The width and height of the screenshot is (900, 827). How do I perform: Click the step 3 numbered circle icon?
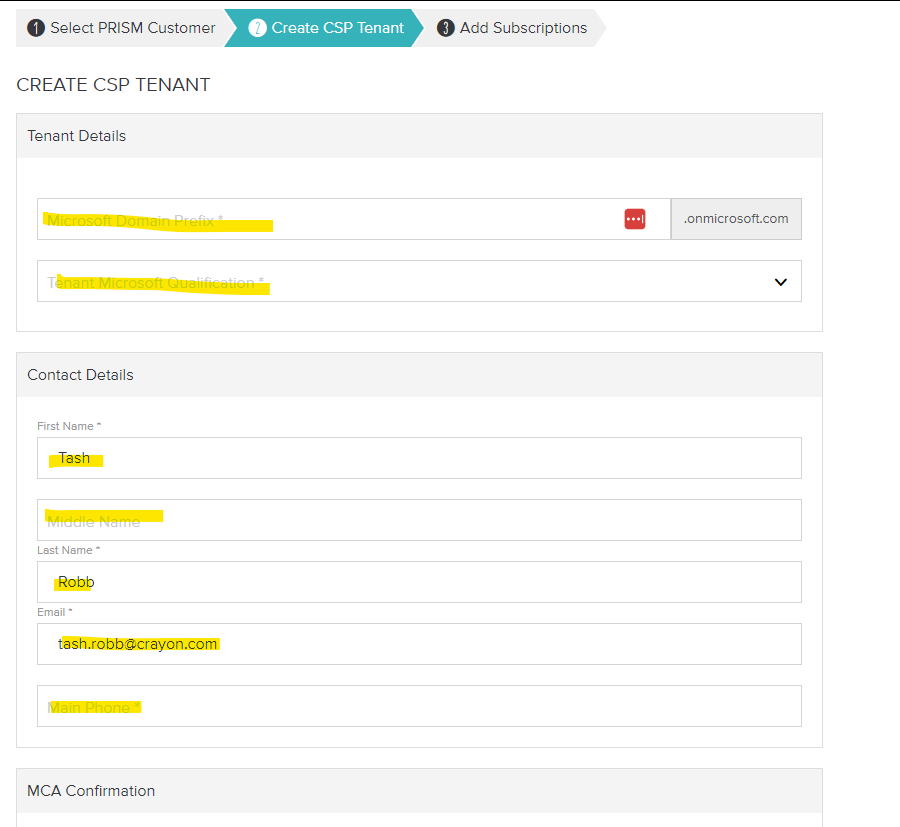pyautogui.click(x=445, y=28)
